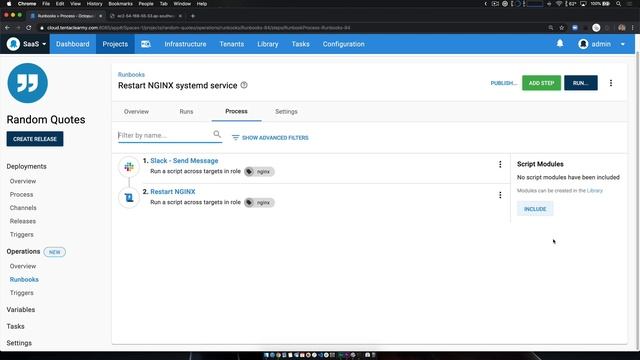Click the Slack step icon
The height and width of the screenshot is (360, 640).
(x=129, y=167)
